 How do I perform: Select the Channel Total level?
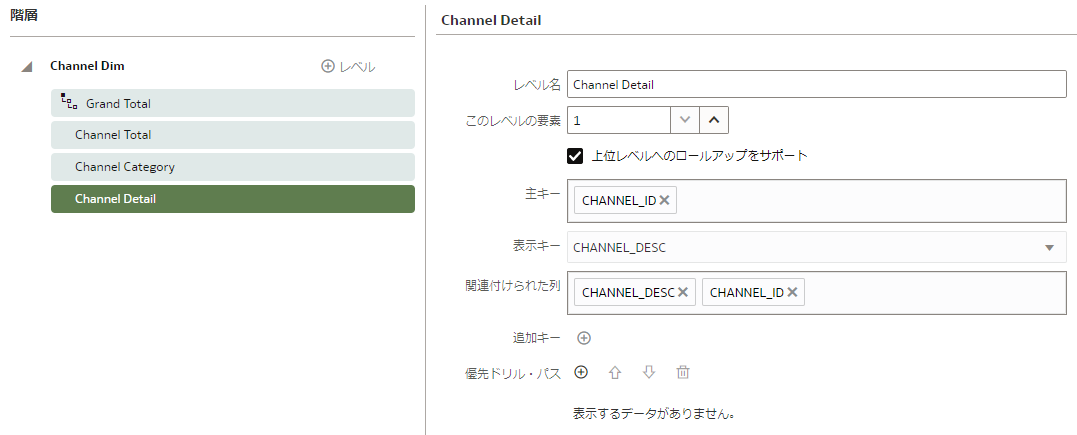tap(233, 135)
